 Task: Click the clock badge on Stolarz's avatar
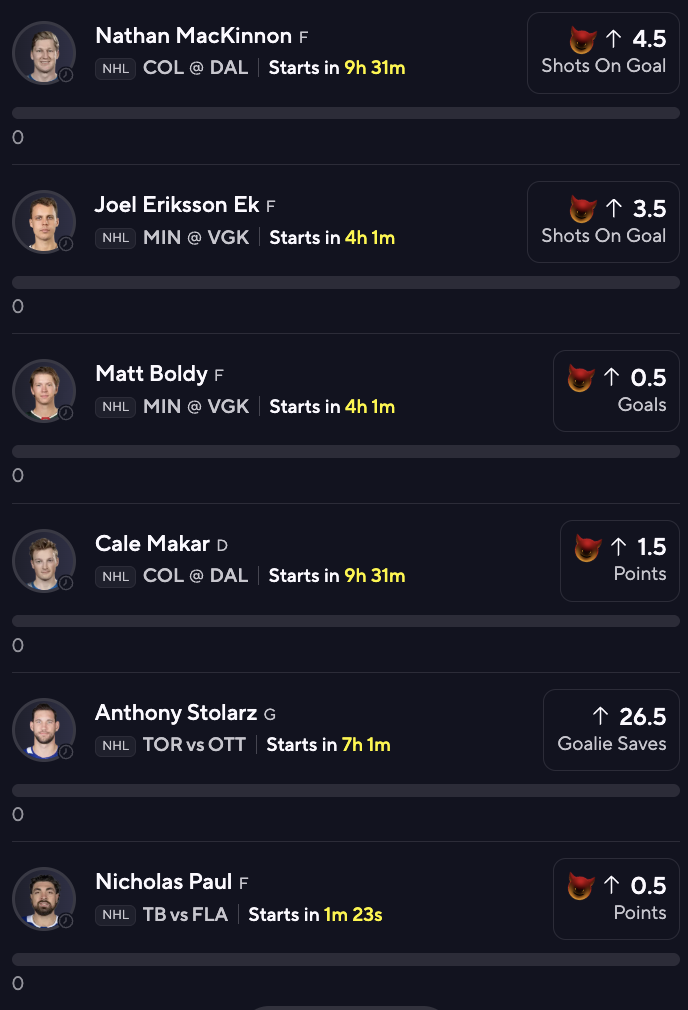pyautogui.click(x=66, y=752)
